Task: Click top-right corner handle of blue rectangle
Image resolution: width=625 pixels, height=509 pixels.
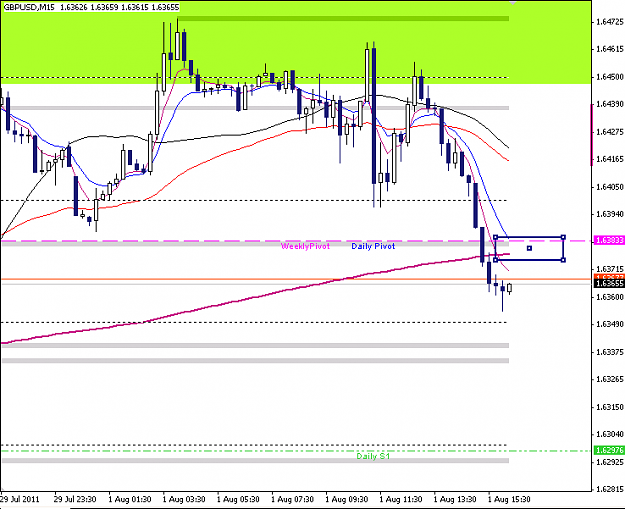Action: coord(563,237)
